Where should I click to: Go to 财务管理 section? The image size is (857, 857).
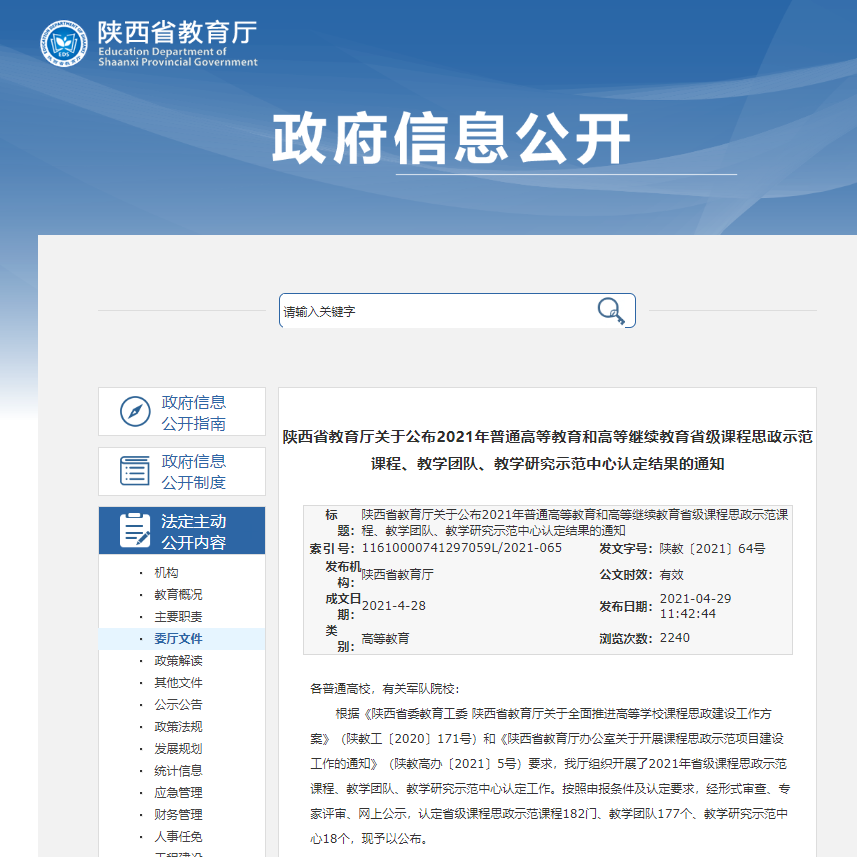click(x=178, y=815)
